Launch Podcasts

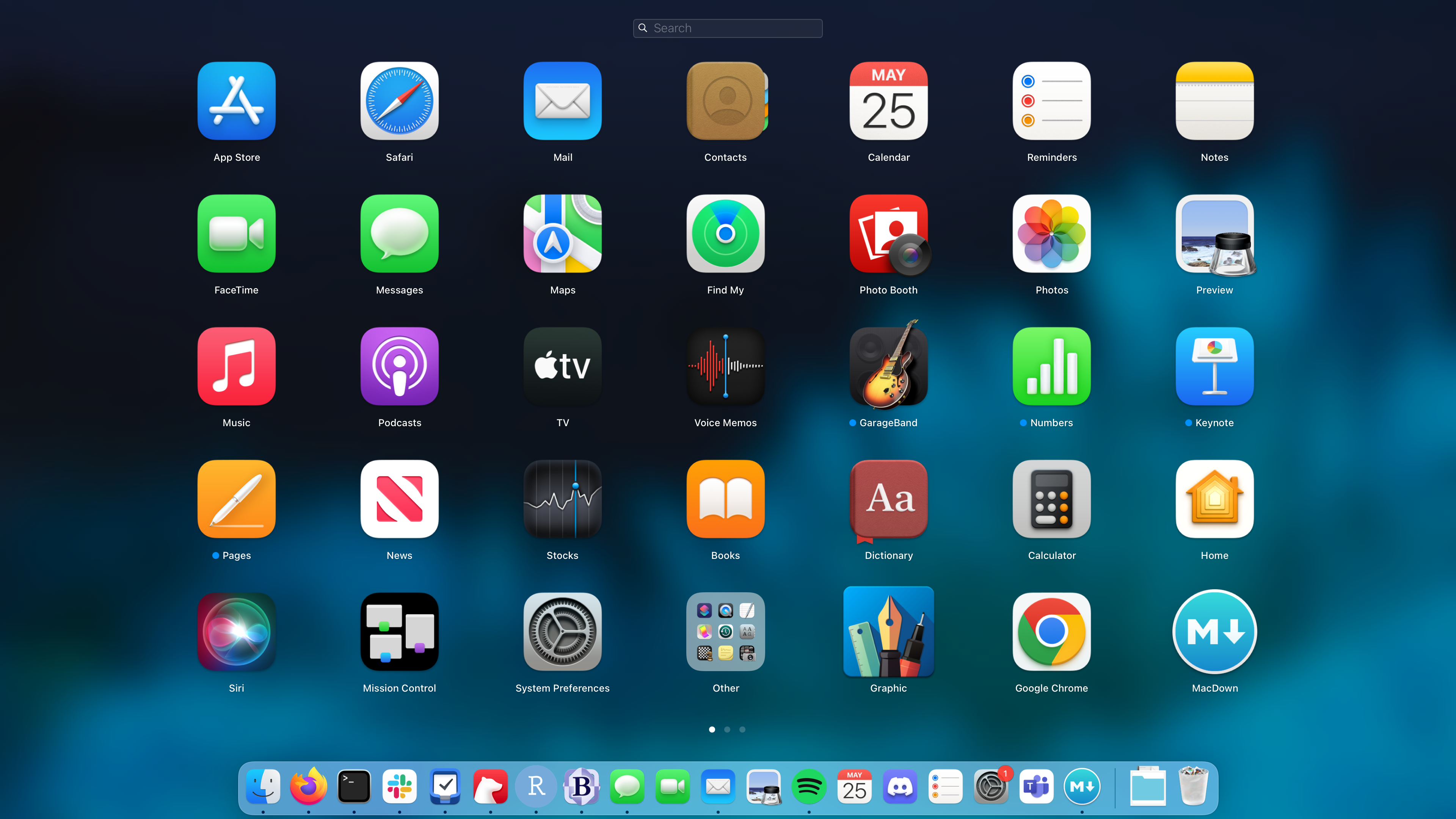[x=400, y=366]
